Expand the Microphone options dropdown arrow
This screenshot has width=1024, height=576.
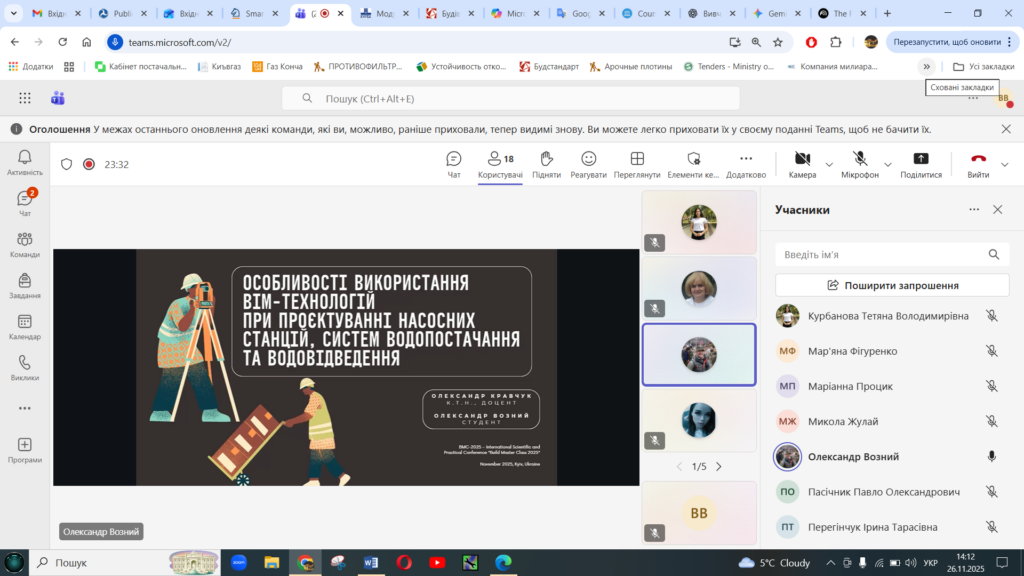tap(888, 165)
